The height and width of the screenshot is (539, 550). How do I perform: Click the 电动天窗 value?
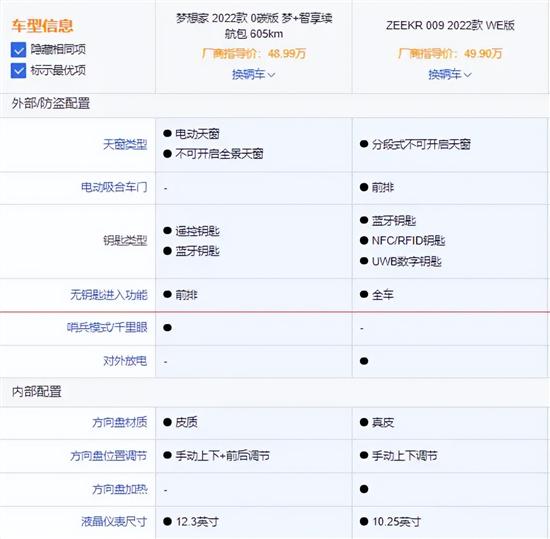197,134
